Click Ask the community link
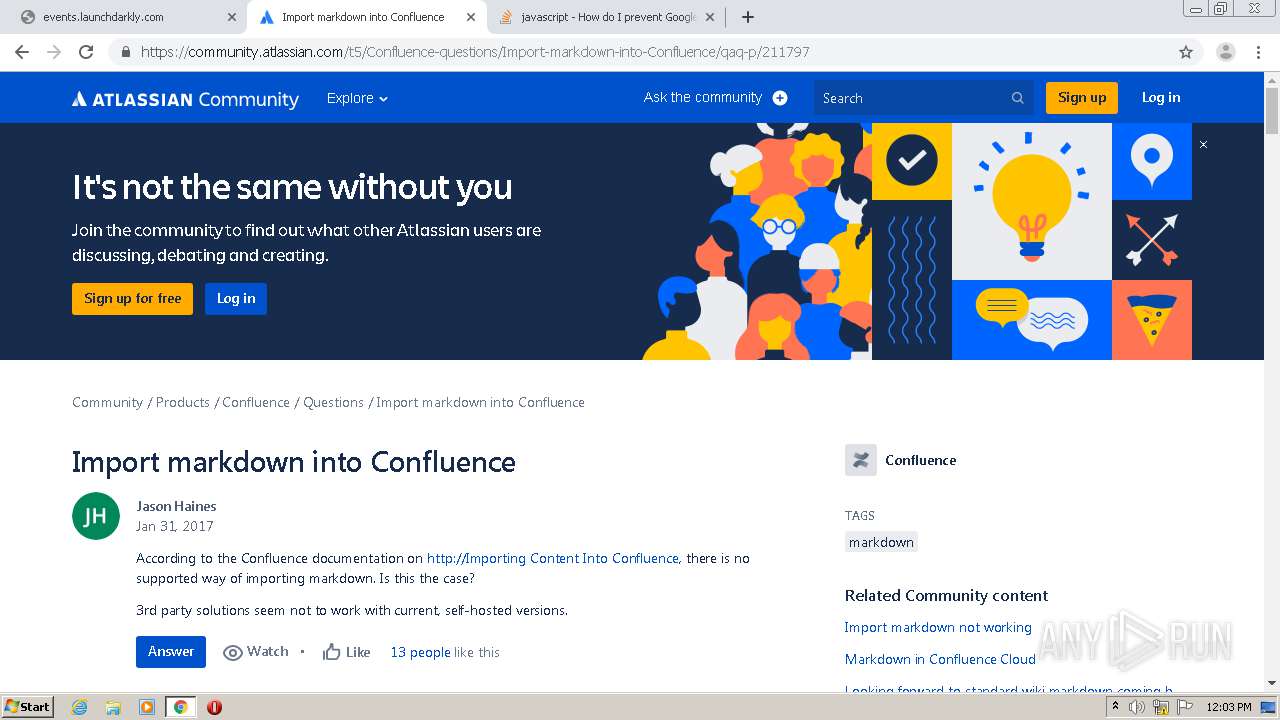1280x720 pixels. pyautogui.click(x=703, y=97)
